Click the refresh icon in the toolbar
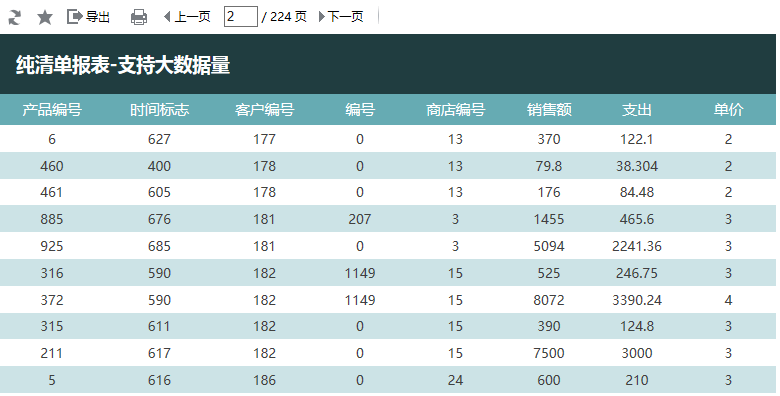Screen dimensions: 780x396 tap(14, 17)
